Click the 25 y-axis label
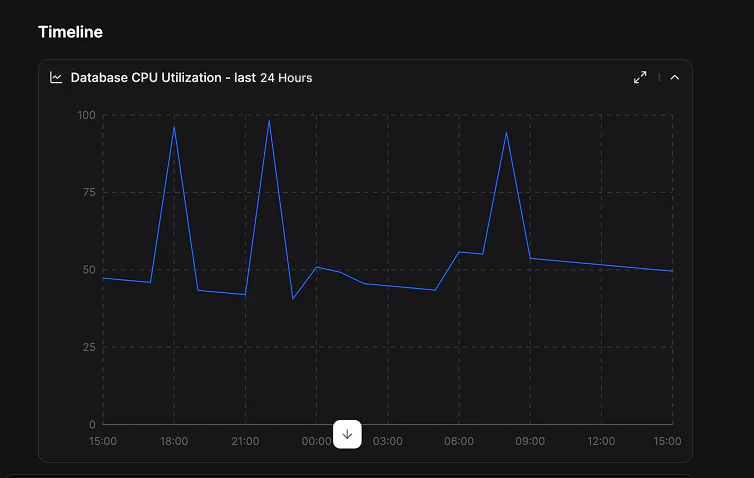Viewport: 754px width, 478px height. point(89,347)
